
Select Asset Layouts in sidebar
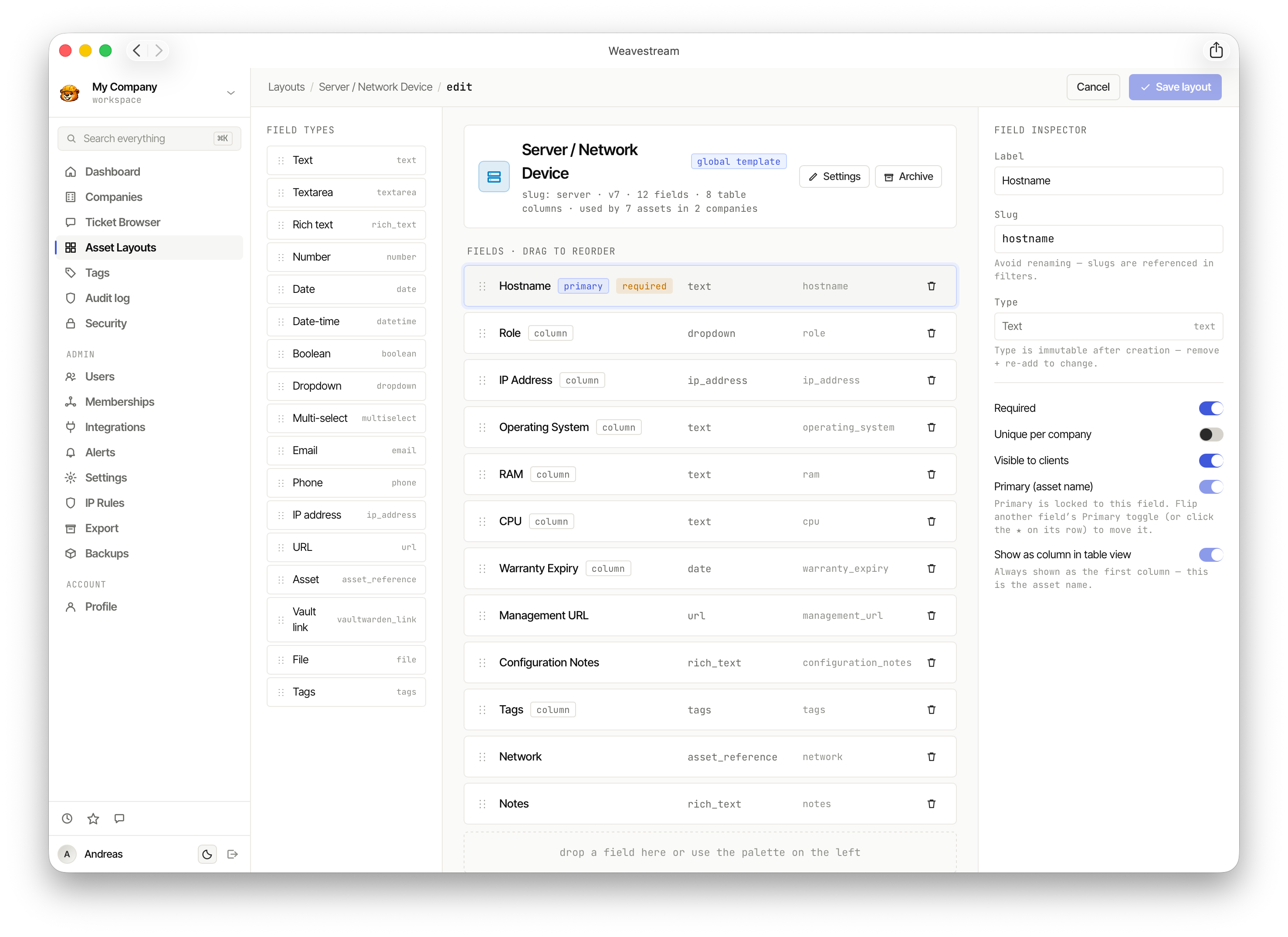149,248
